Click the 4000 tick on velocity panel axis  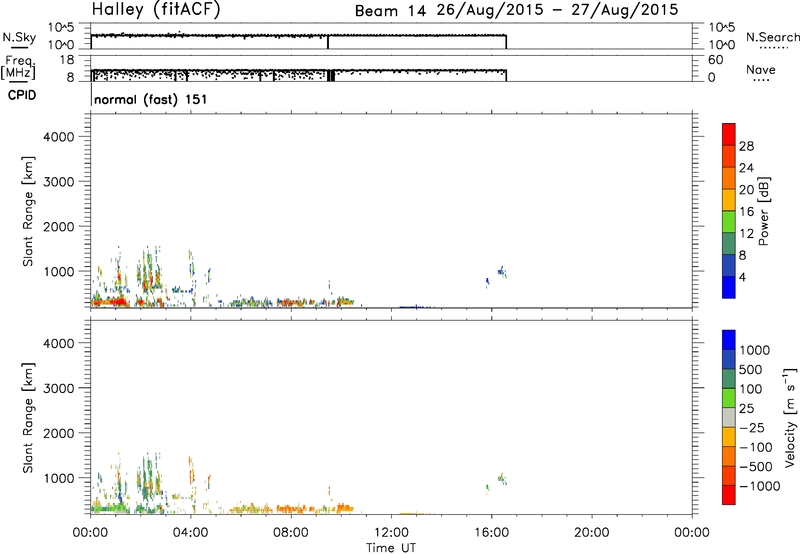pyautogui.click(x=59, y=343)
